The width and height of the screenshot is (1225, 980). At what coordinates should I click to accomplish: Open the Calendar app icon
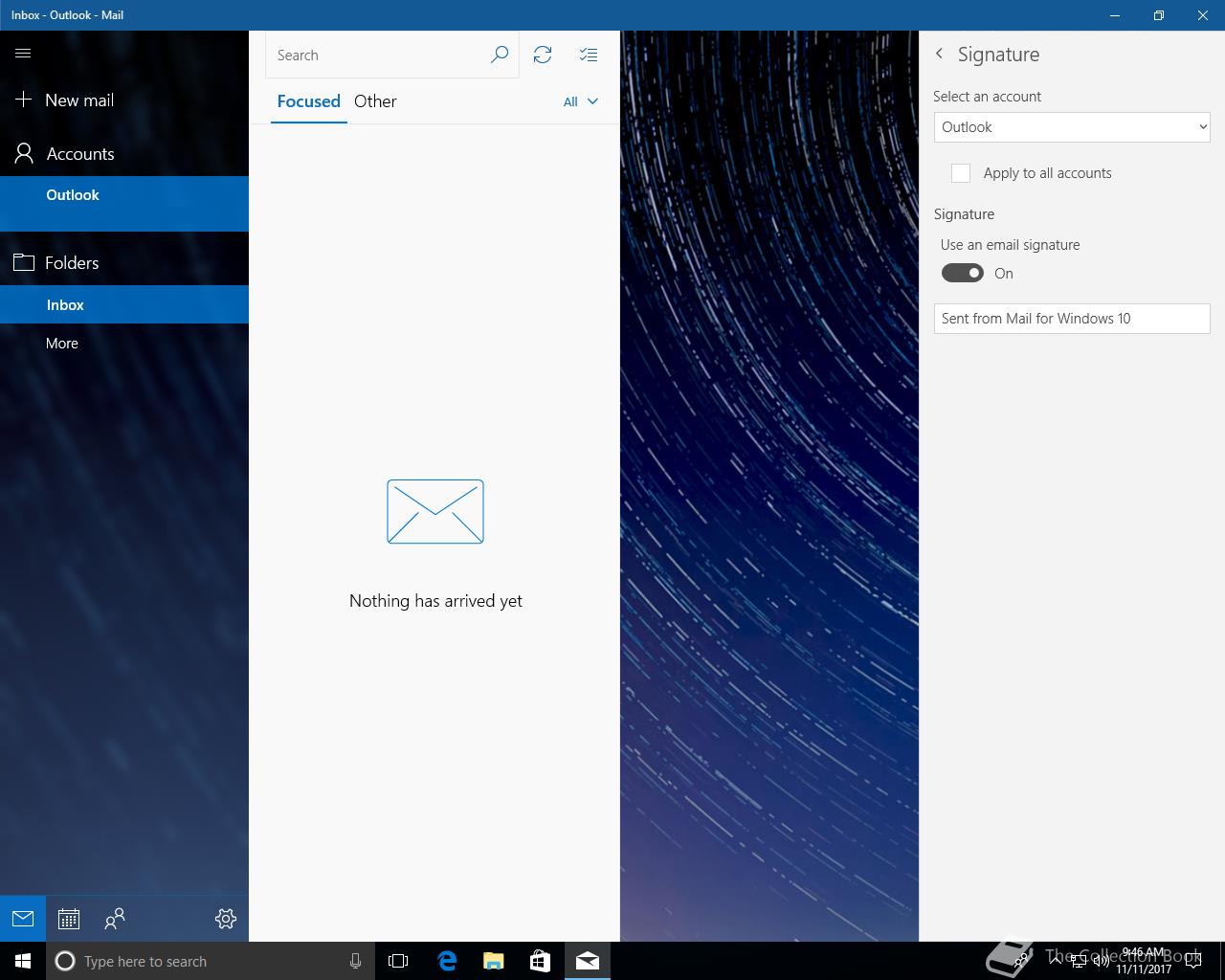pos(69,919)
